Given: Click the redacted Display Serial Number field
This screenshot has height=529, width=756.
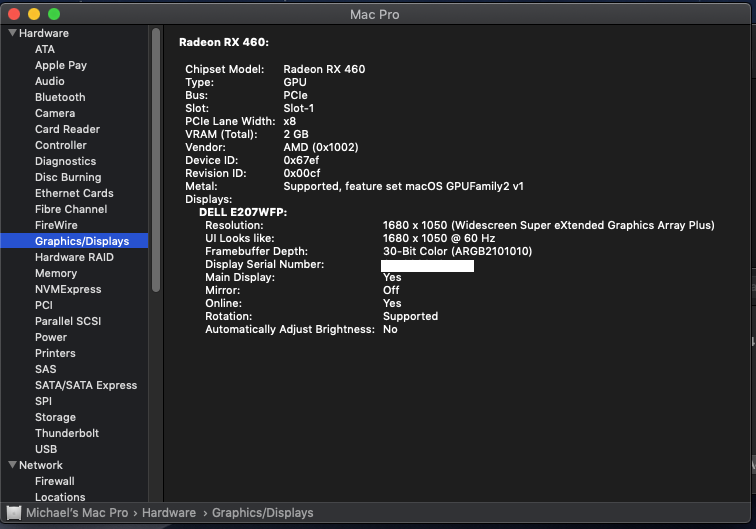Looking at the screenshot, I should [x=428, y=266].
